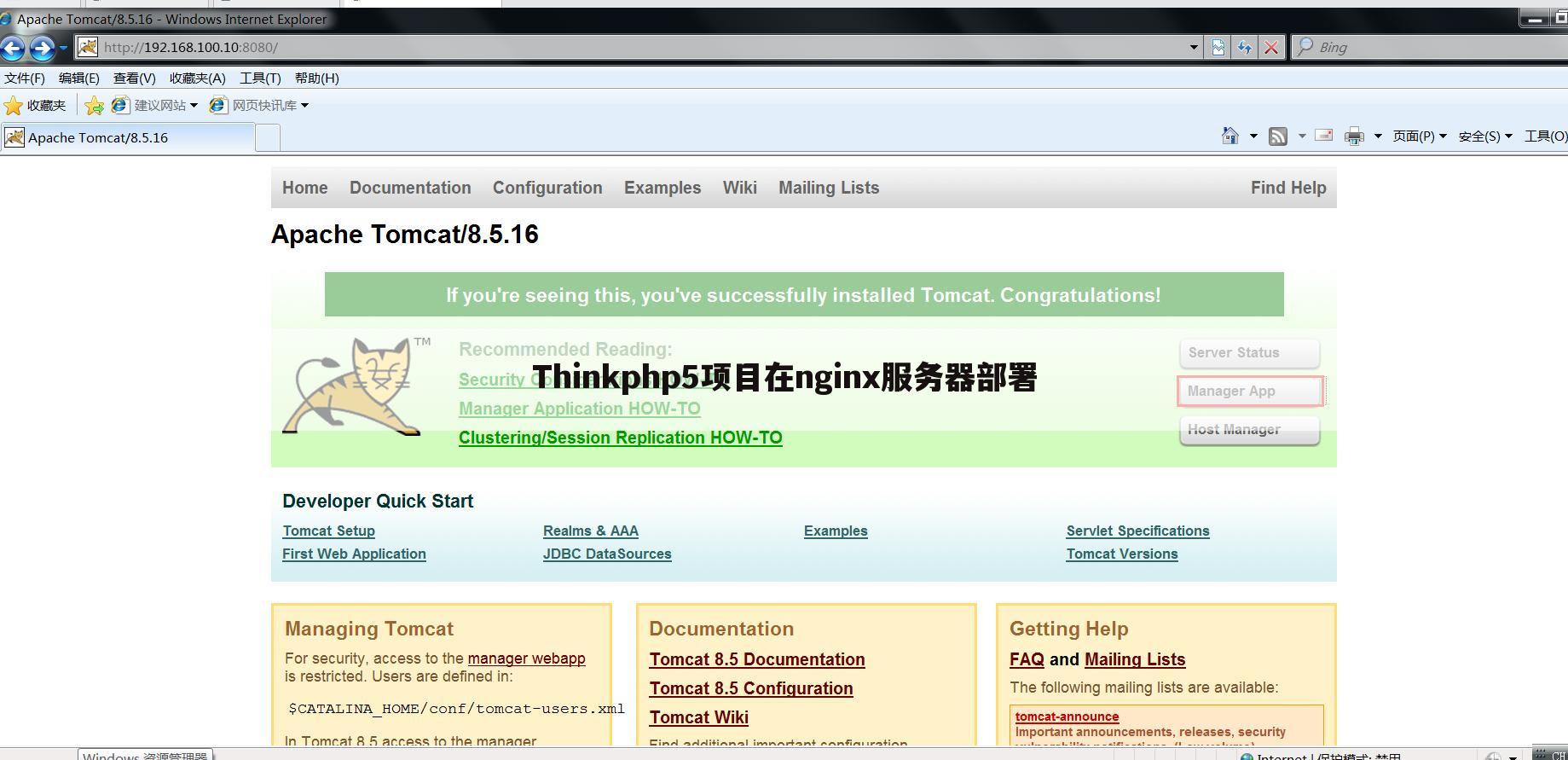Open the 页面(P) dropdown menu

pyautogui.click(x=1420, y=136)
